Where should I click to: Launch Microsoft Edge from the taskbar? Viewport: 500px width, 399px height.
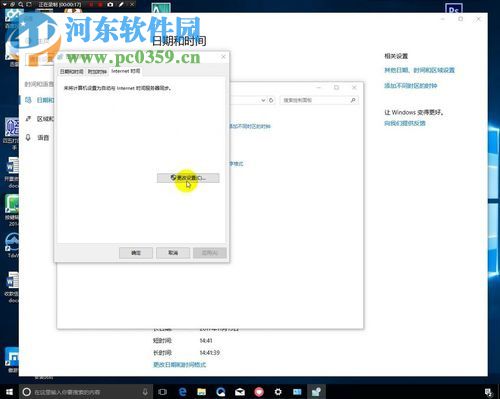point(183,392)
